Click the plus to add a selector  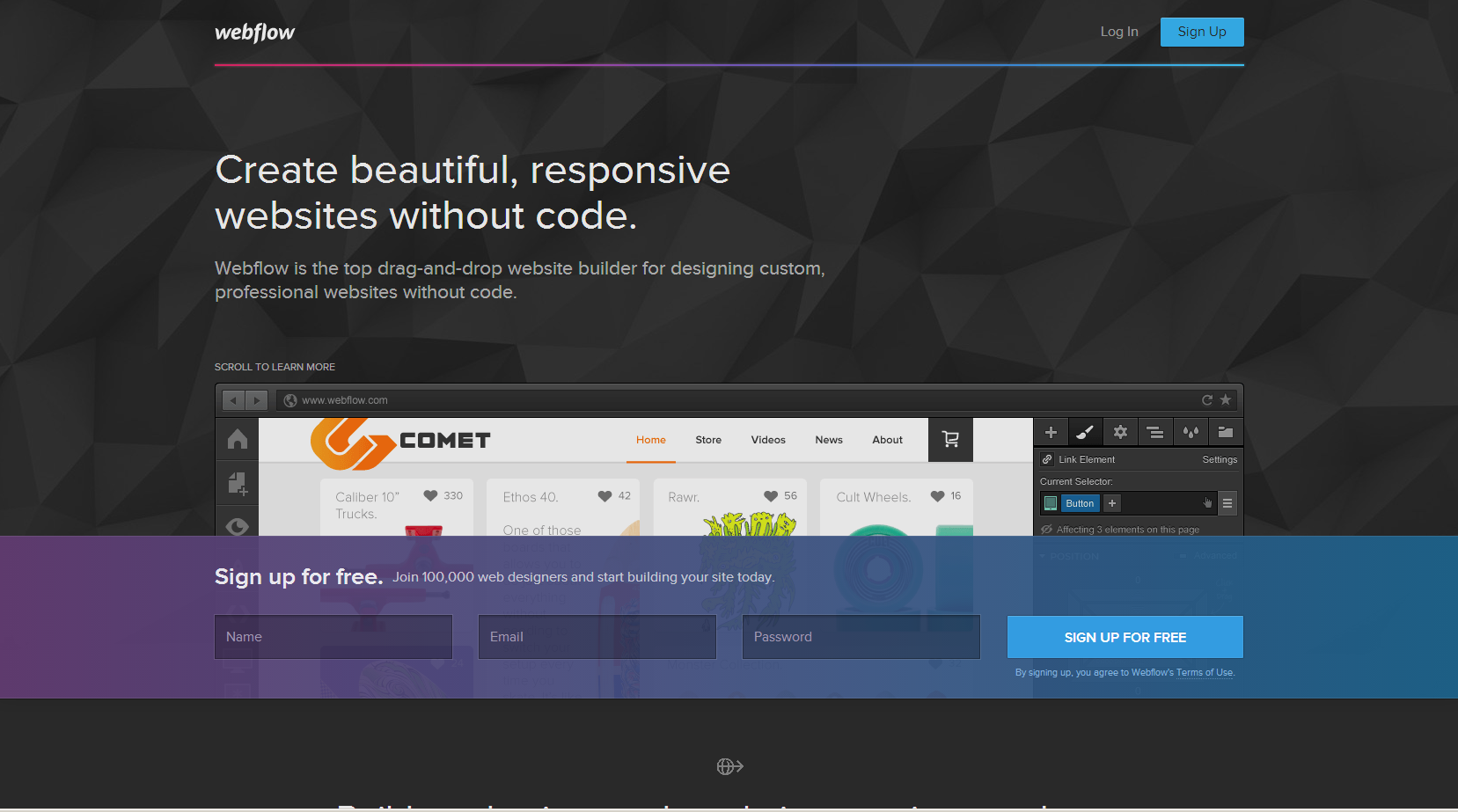[x=1112, y=503]
